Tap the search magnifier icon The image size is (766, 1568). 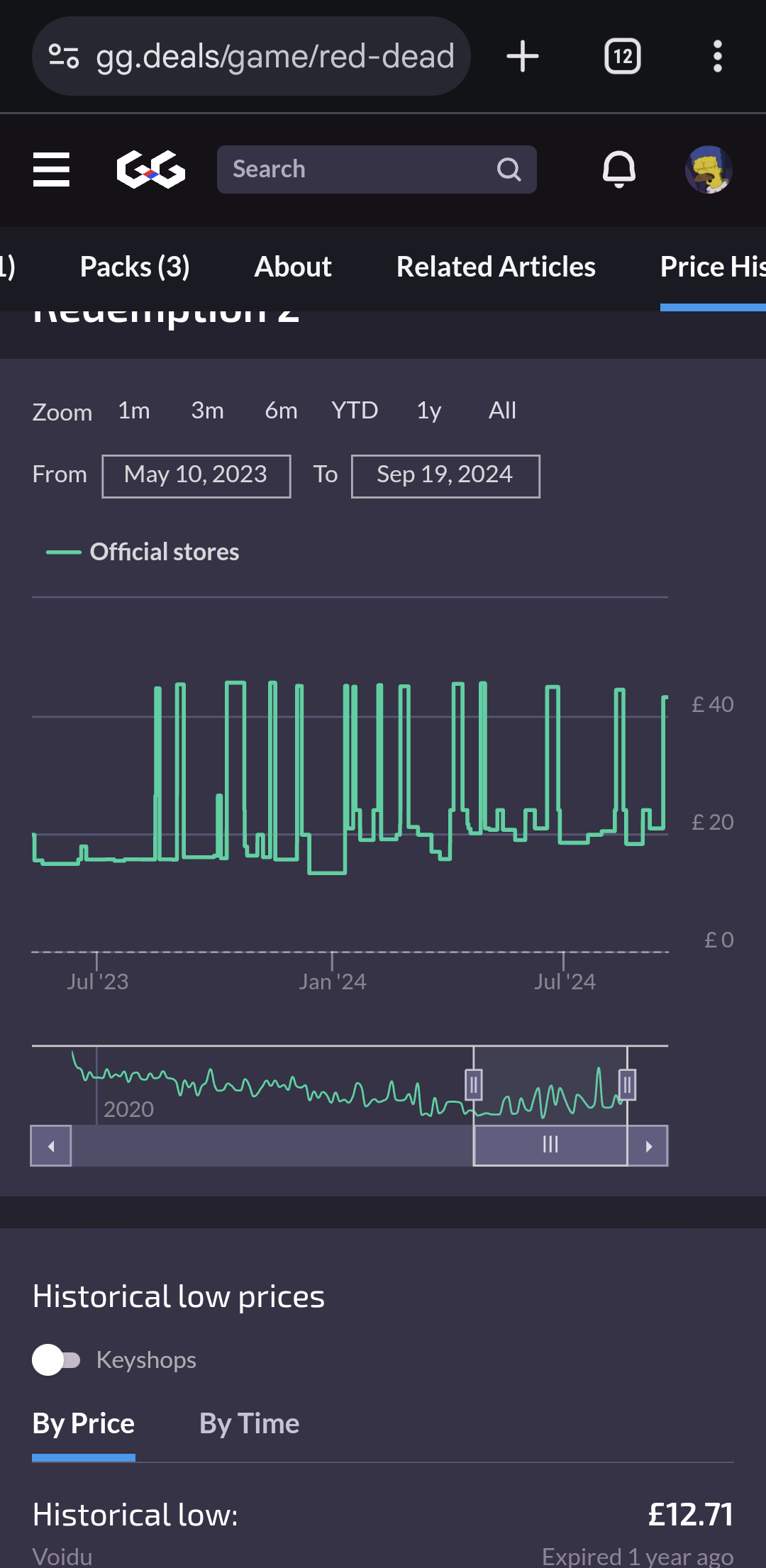(x=509, y=169)
